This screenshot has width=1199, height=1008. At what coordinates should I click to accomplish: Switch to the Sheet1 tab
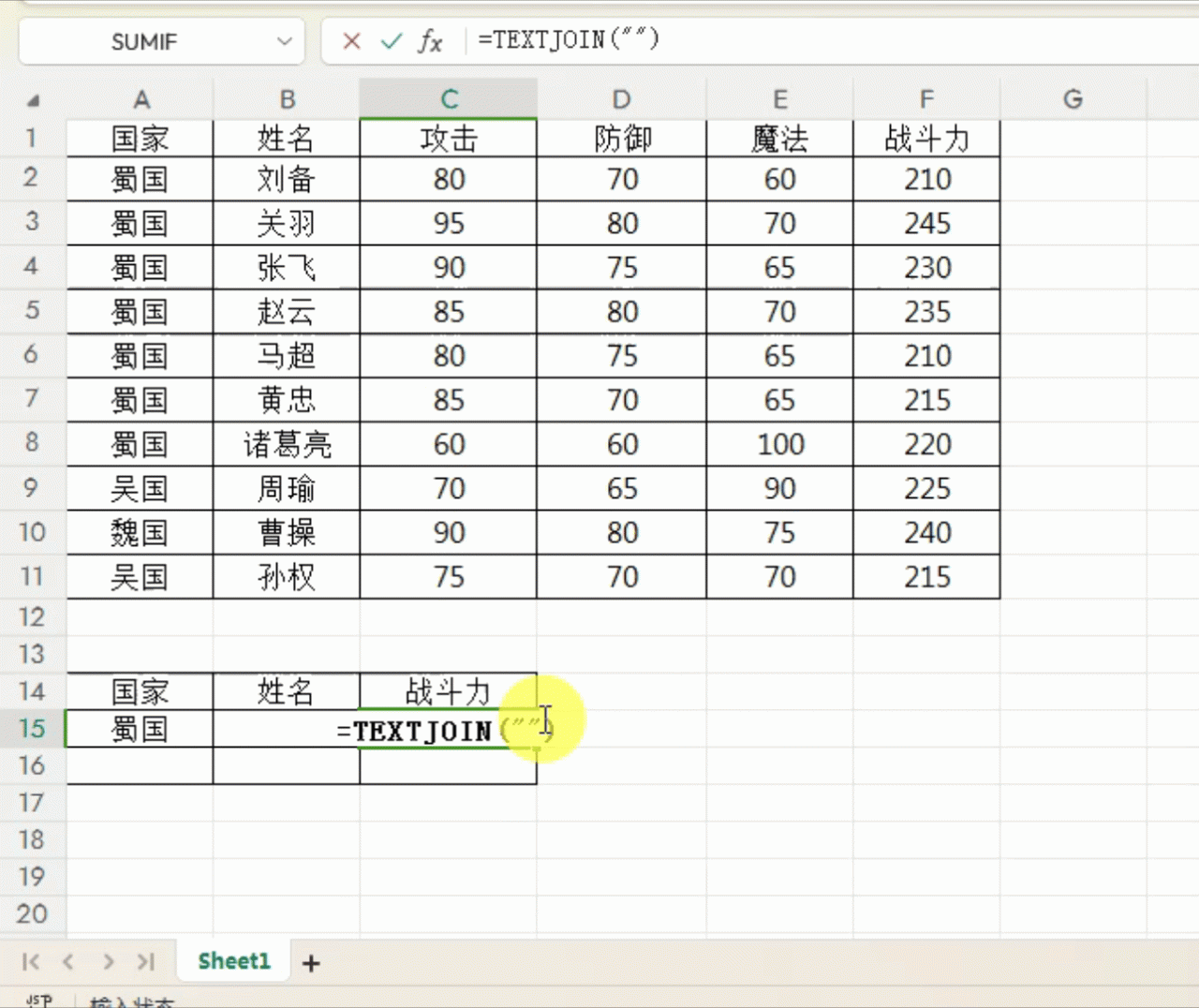[234, 961]
